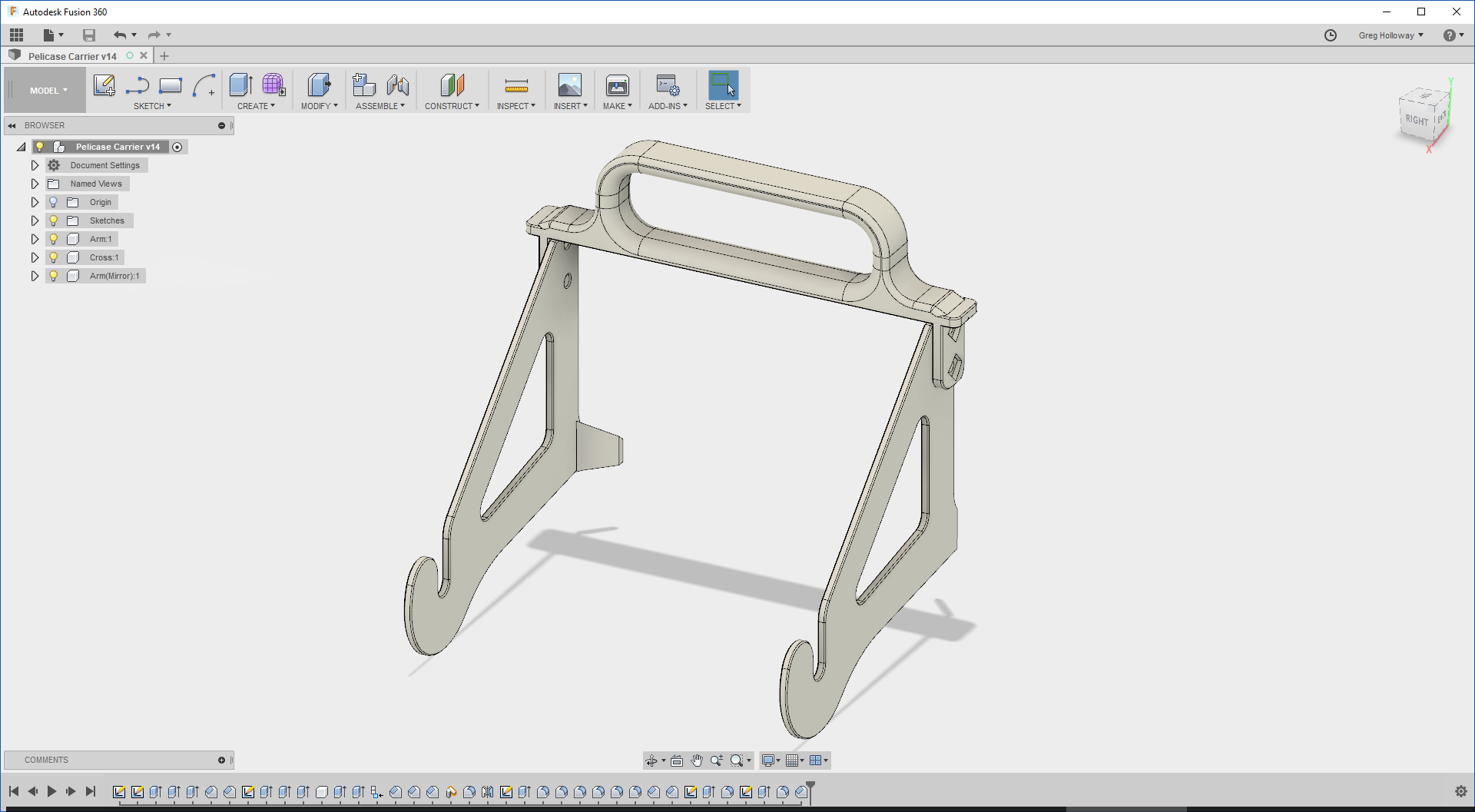1475x812 pixels.
Task: Click the Create Sketch icon
Action: pyautogui.click(x=104, y=85)
